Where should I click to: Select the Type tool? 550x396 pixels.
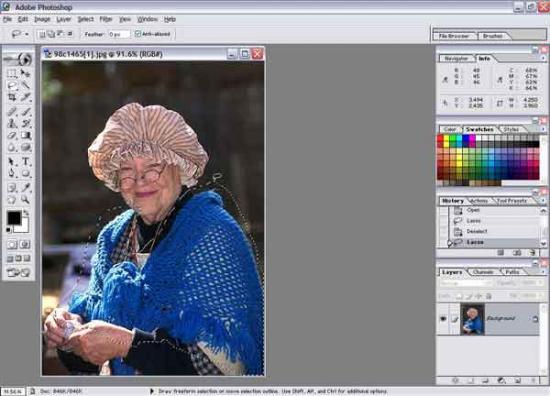(x=25, y=162)
